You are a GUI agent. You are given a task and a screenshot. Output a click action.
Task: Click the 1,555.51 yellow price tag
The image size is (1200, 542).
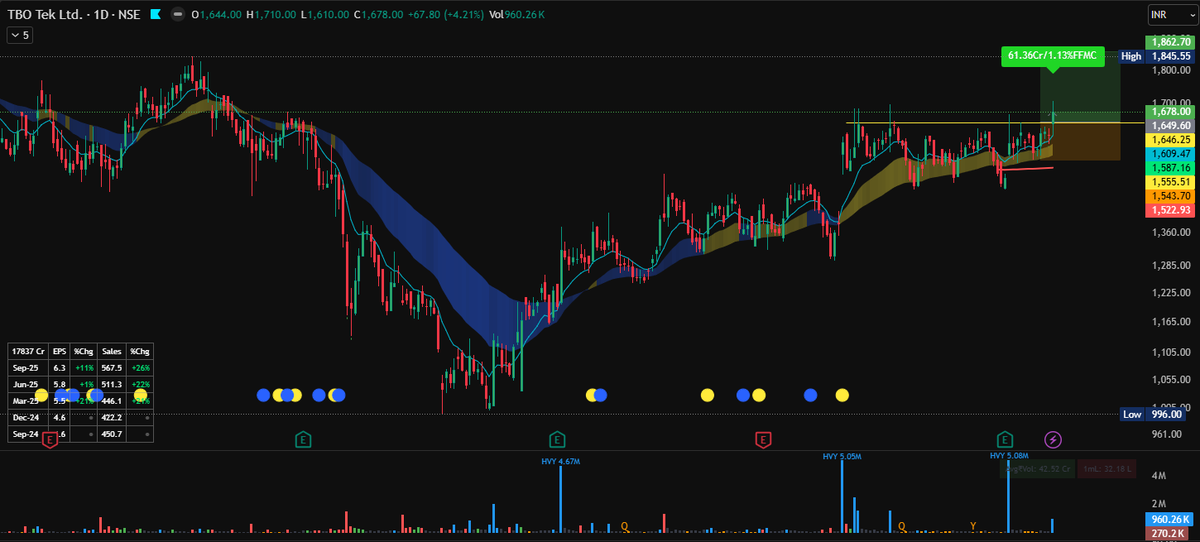click(x=1170, y=182)
